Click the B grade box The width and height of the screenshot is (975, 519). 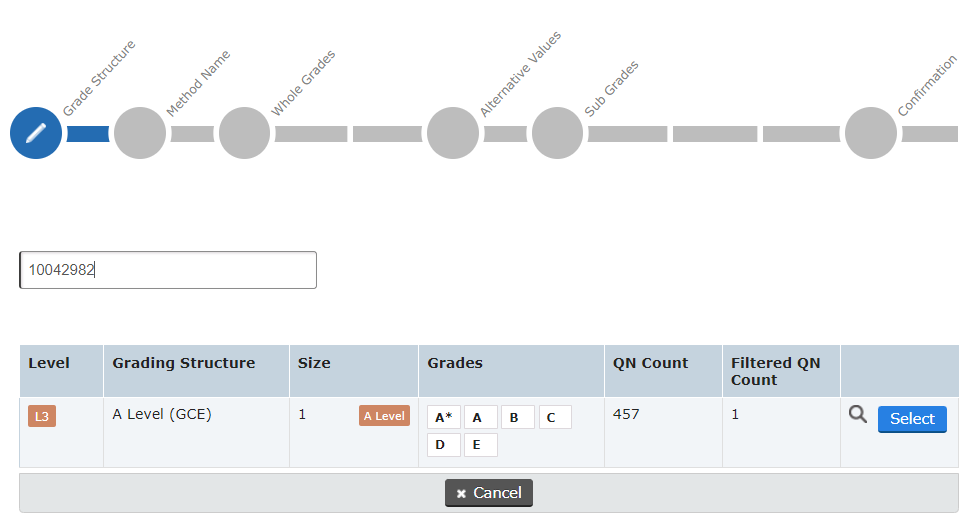tap(517, 418)
